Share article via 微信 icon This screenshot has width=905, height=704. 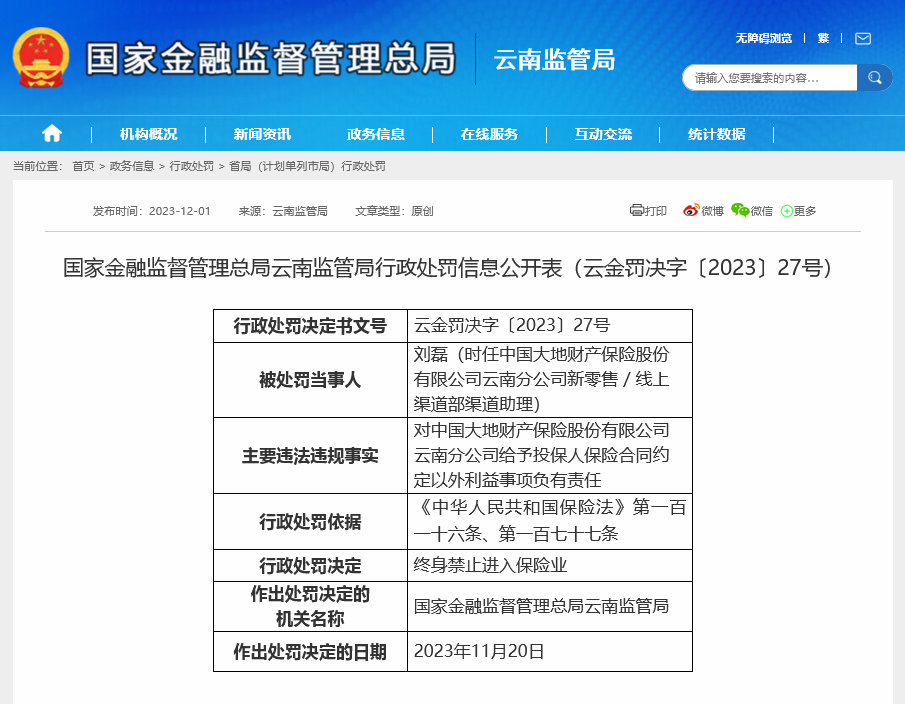(740, 210)
